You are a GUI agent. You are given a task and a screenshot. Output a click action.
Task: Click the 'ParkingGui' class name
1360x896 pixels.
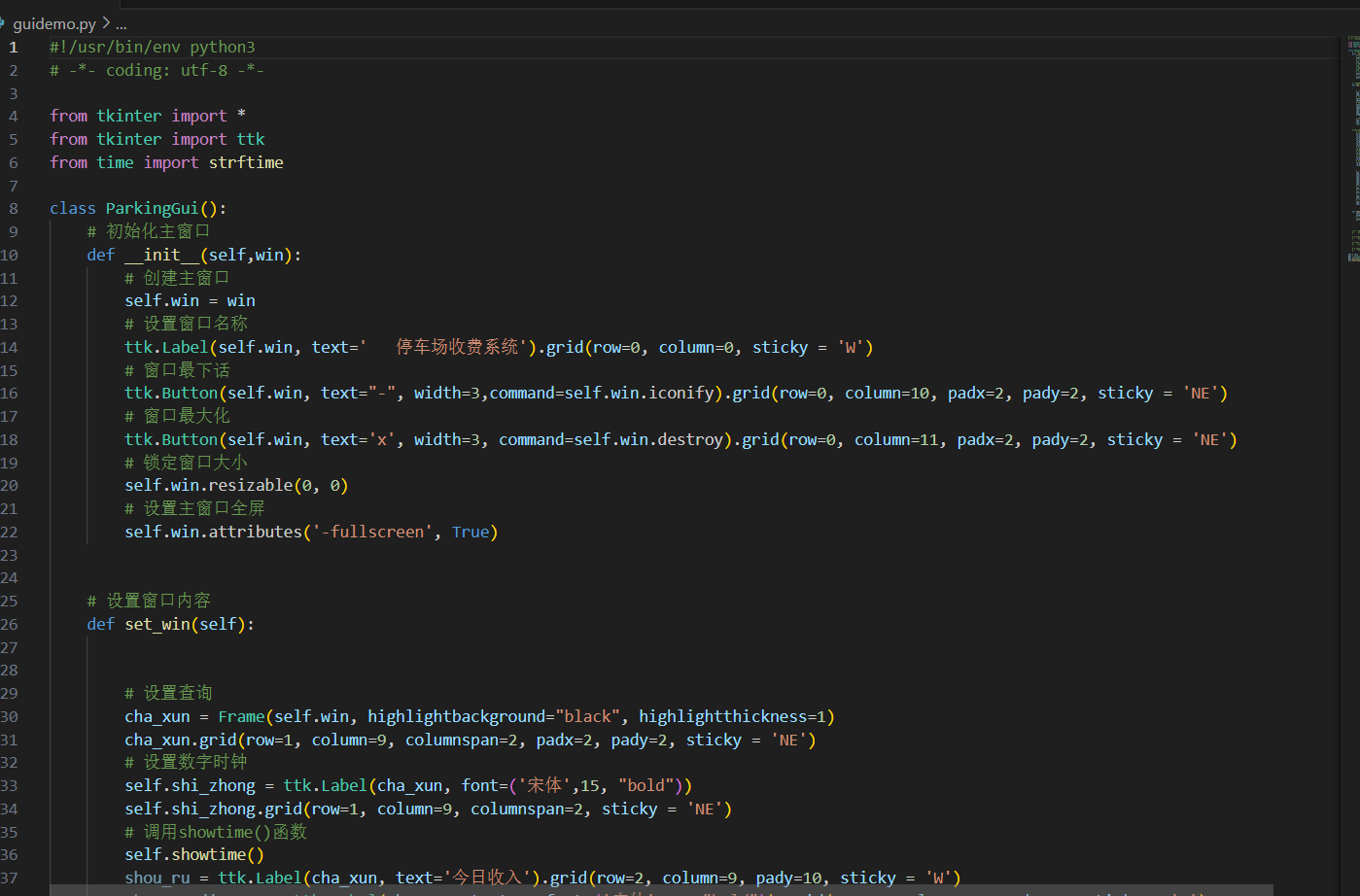coord(152,208)
